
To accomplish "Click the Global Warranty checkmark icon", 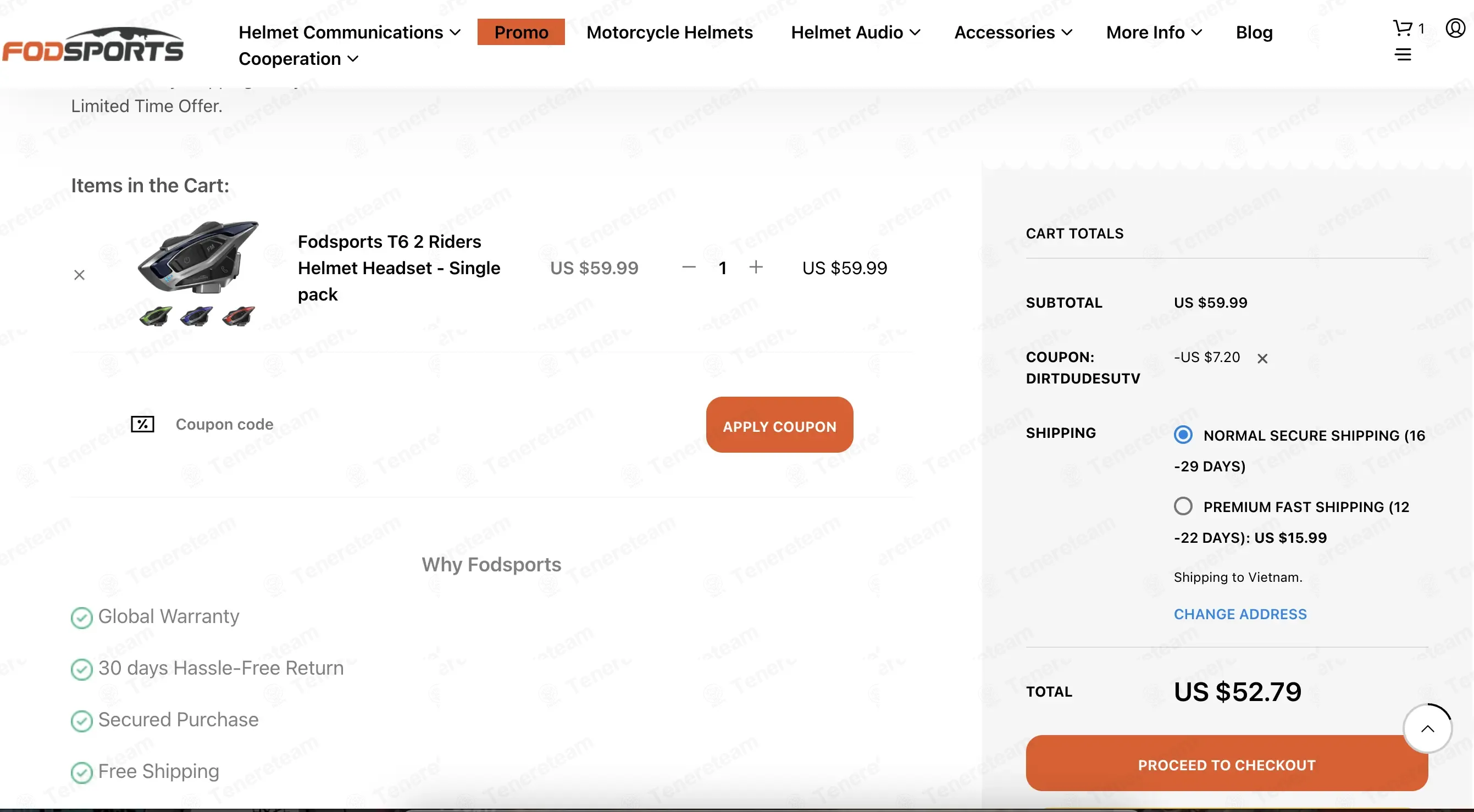I will (x=82, y=618).
